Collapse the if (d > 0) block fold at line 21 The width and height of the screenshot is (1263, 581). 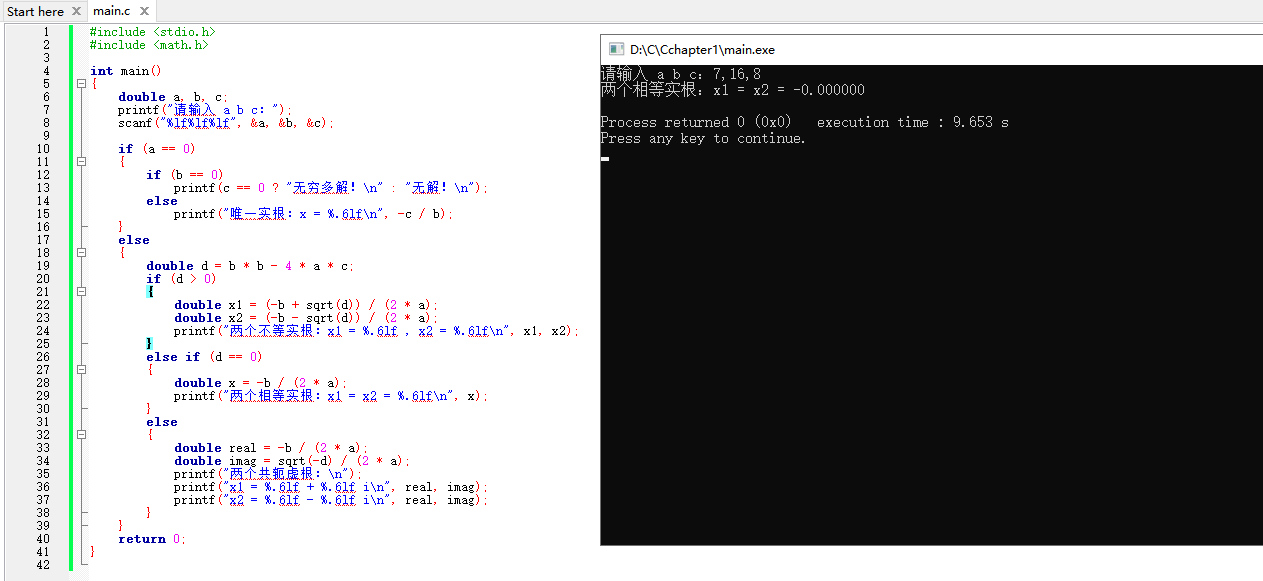[81, 292]
